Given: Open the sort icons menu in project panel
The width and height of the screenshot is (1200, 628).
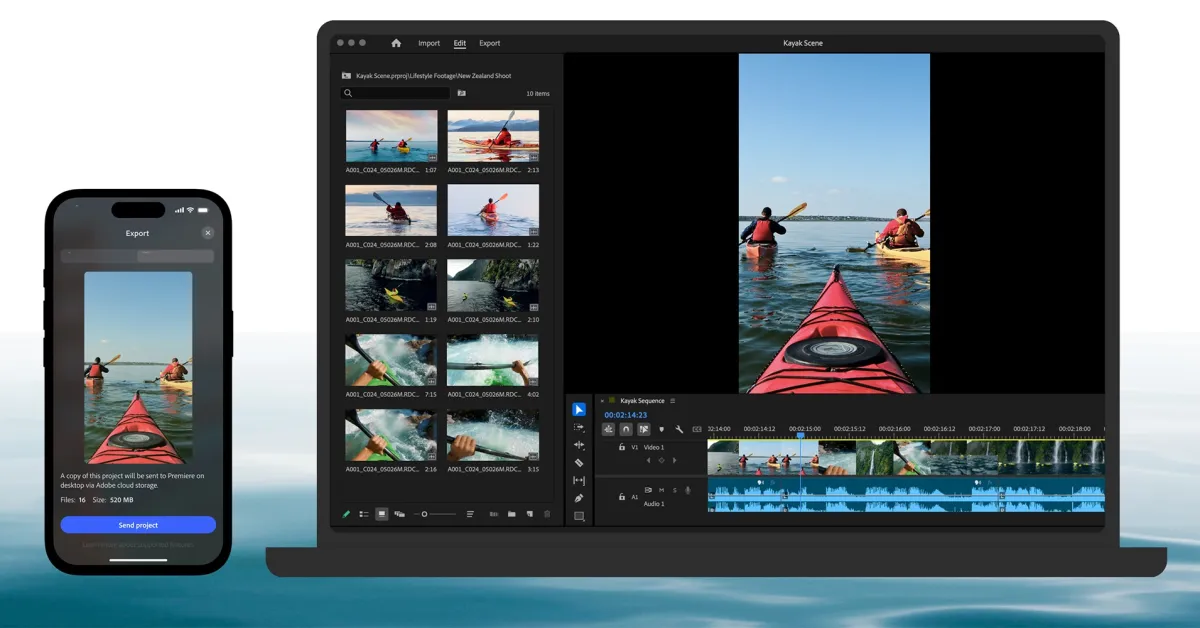Looking at the screenshot, I should [x=470, y=514].
